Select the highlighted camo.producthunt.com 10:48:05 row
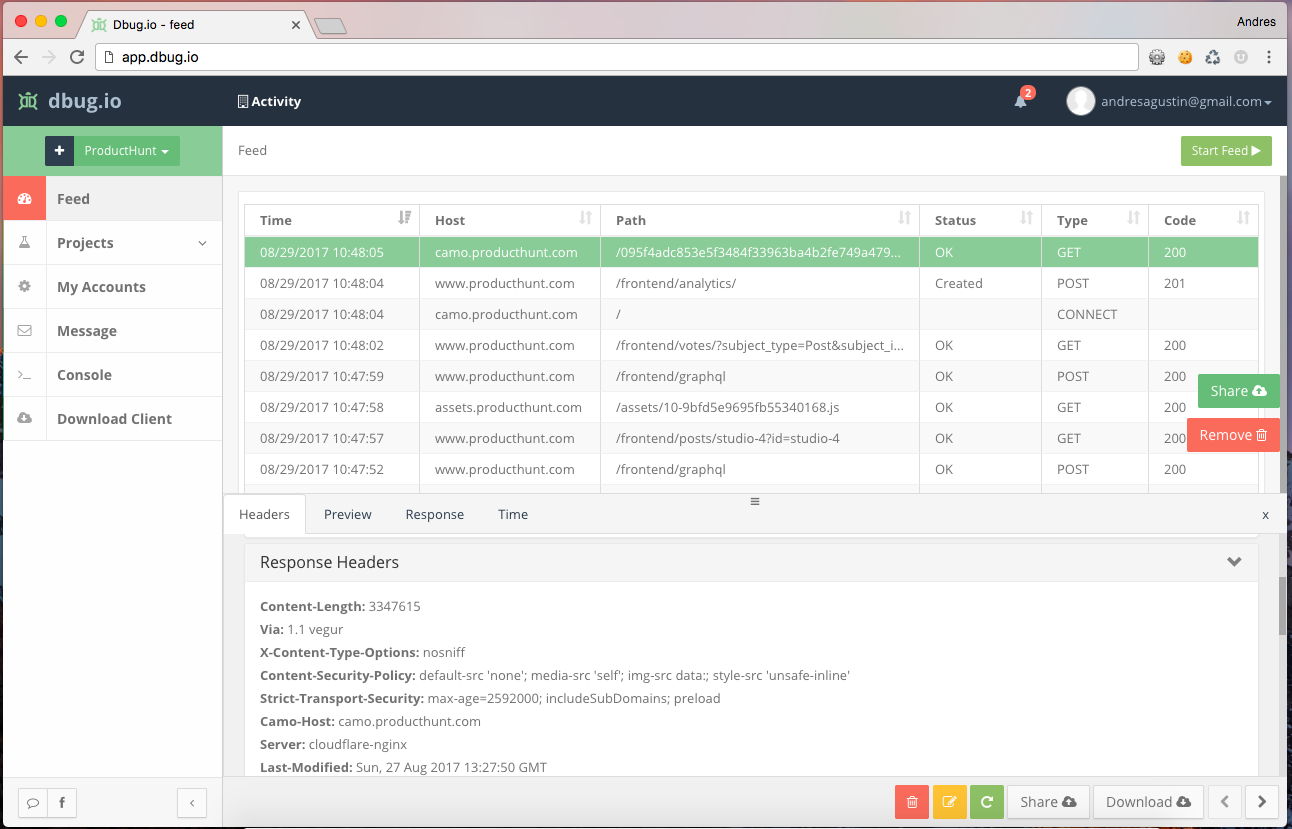1292x829 pixels. point(751,252)
